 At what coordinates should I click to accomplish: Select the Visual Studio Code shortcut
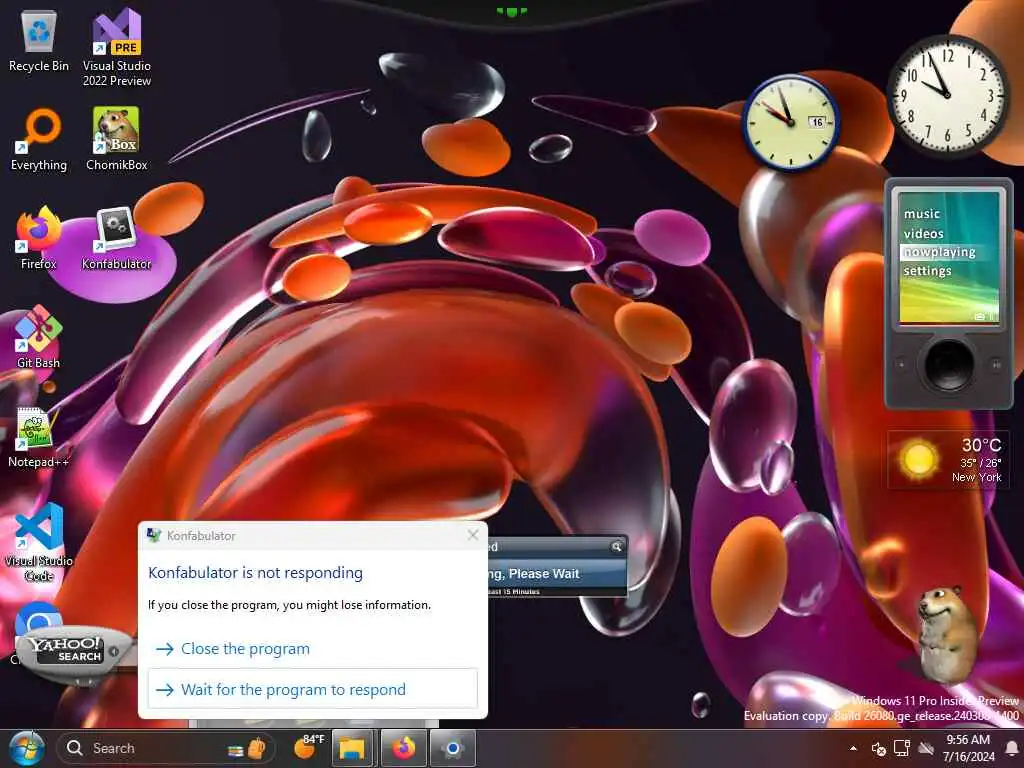(x=39, y=542)
